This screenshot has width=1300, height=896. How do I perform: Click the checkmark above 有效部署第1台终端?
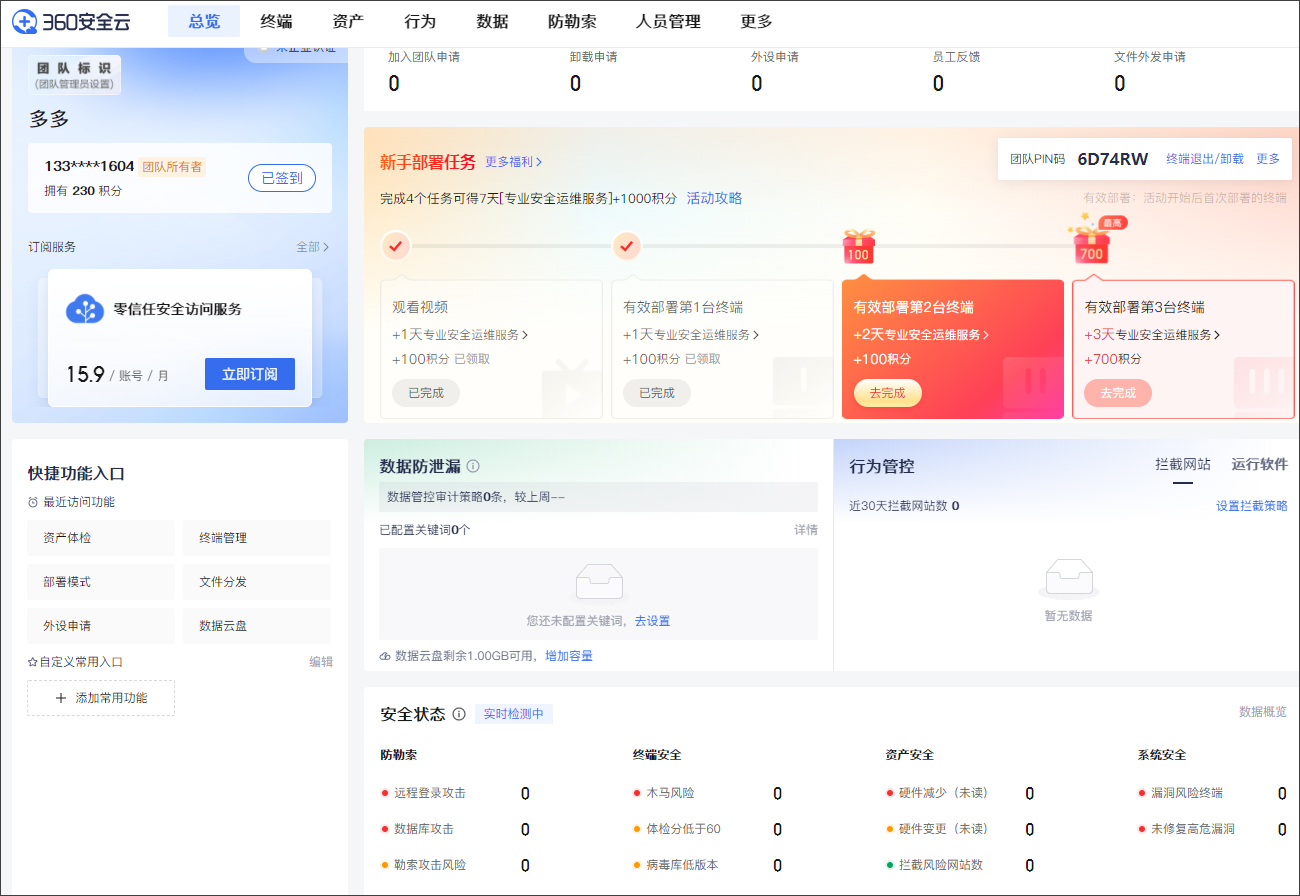(627, 245)
